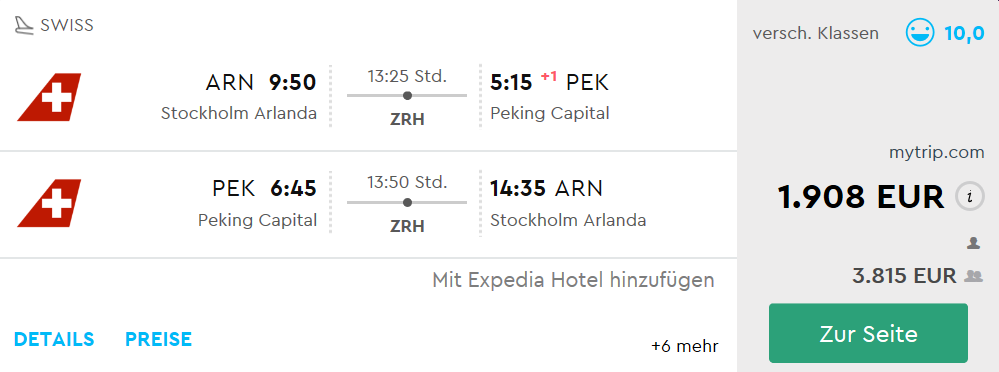This screenshot has width=999, height=372.
Task: Click the 3.815 EUR total price
Action: [905, 276]
